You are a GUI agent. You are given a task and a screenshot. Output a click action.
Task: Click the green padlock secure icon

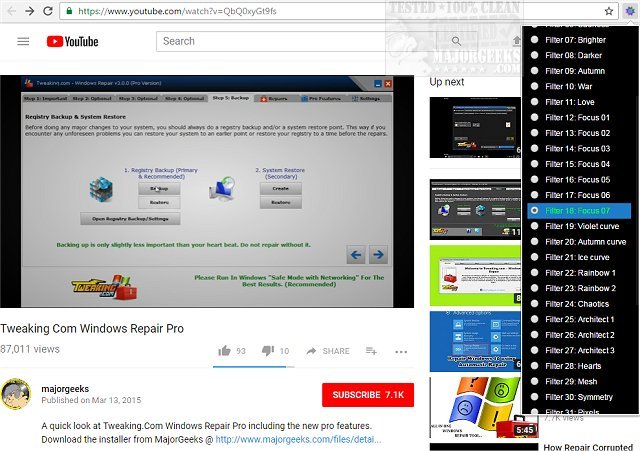tap(69, 11)
